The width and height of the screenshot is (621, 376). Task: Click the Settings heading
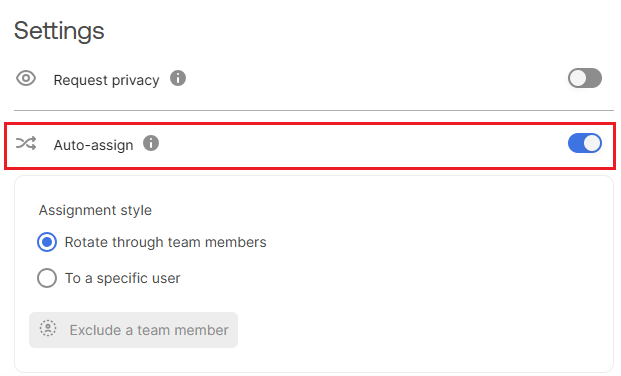(59, 31)
